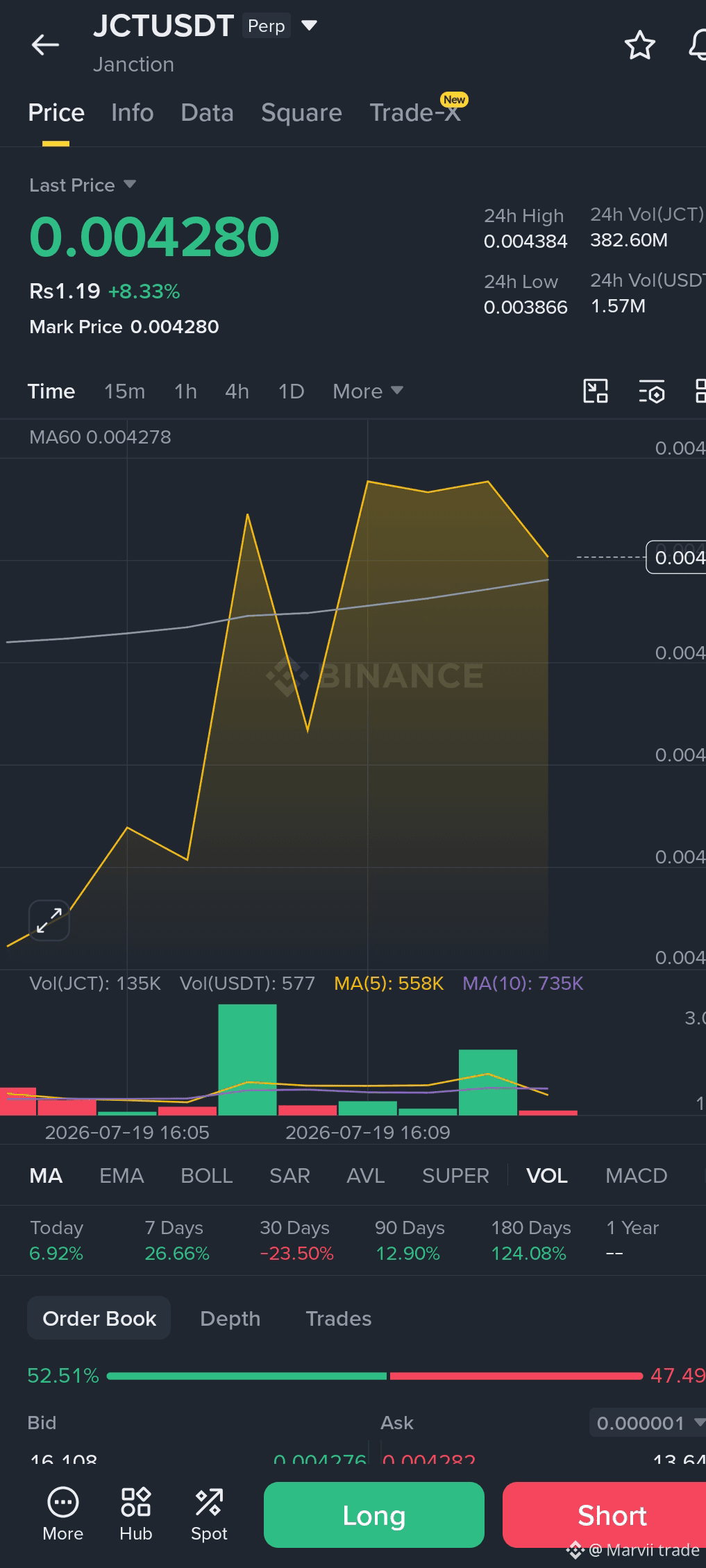Enable the EMA indicator

[121, 1176]
